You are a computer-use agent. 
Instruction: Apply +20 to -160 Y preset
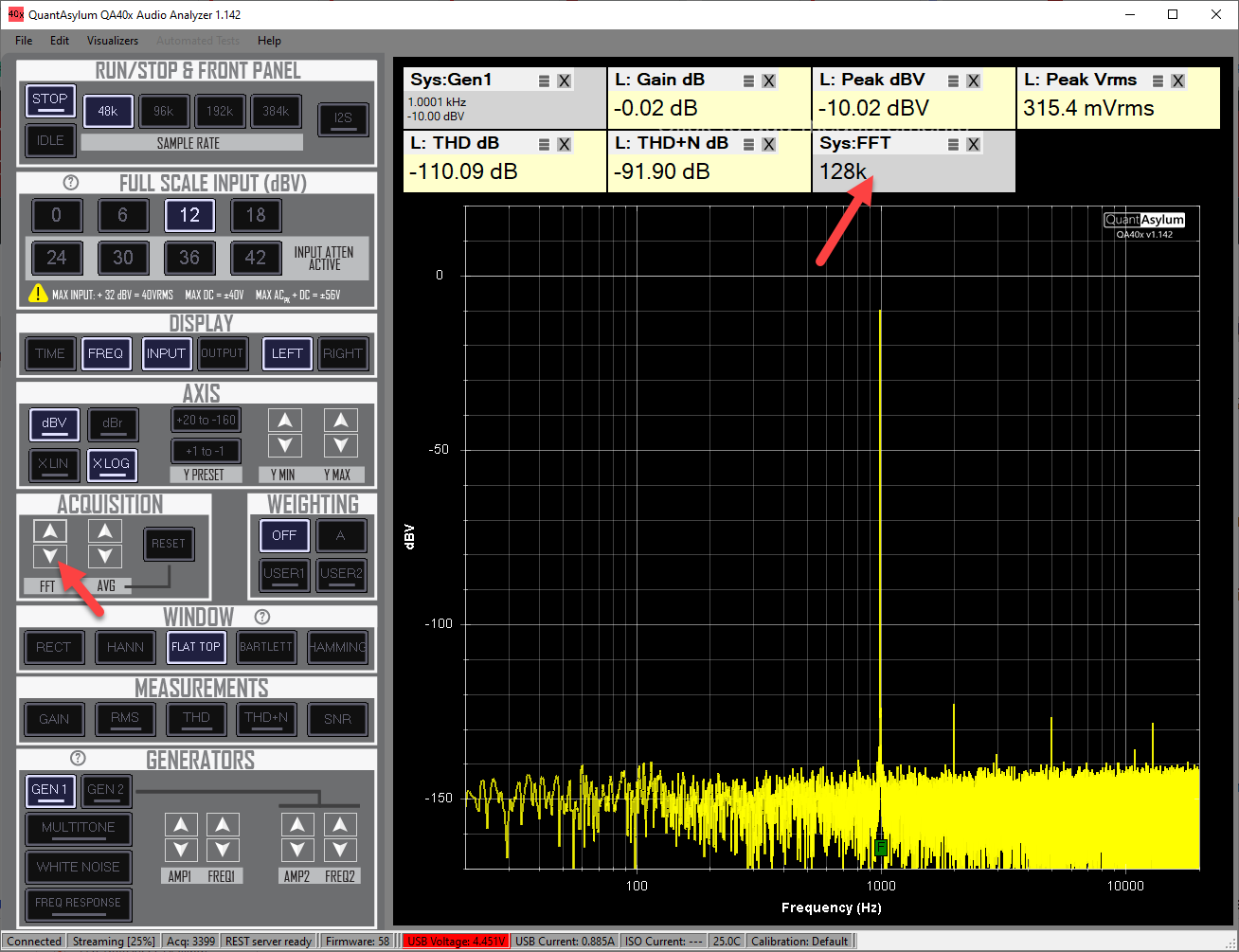coord(206,420)
